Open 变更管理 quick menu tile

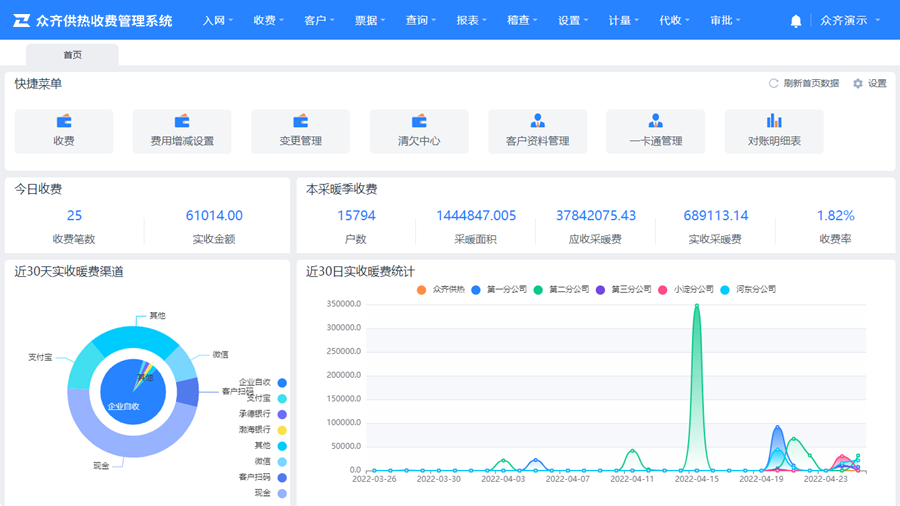tap(300, 131)
